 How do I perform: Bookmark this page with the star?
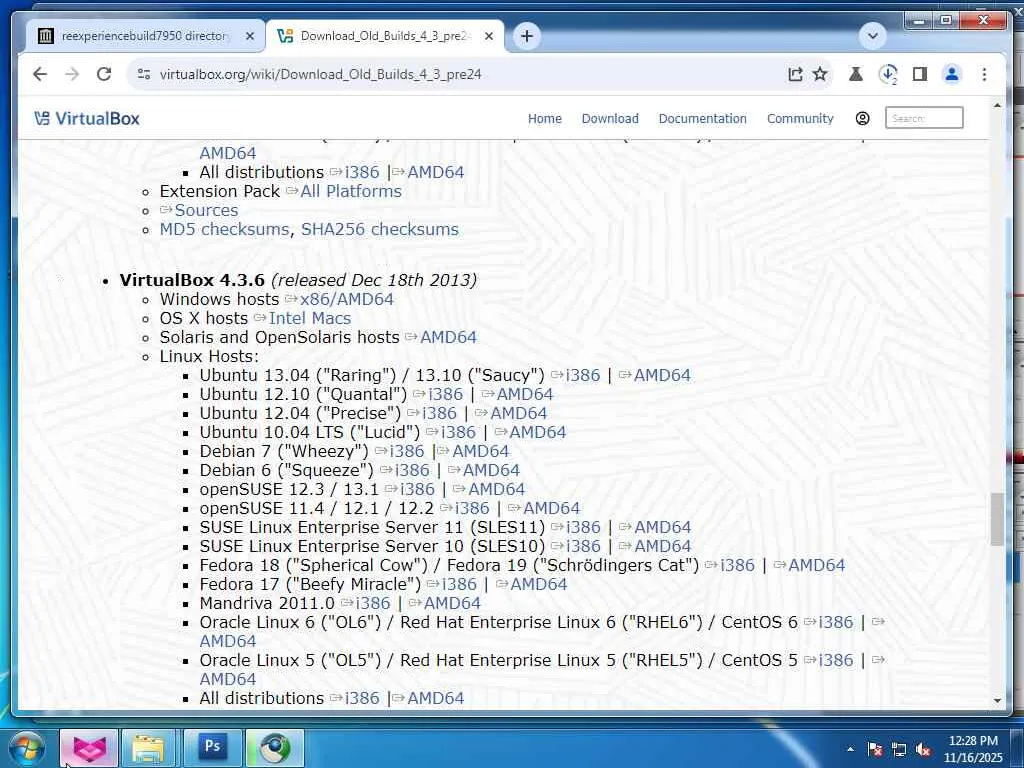point(820,74)
